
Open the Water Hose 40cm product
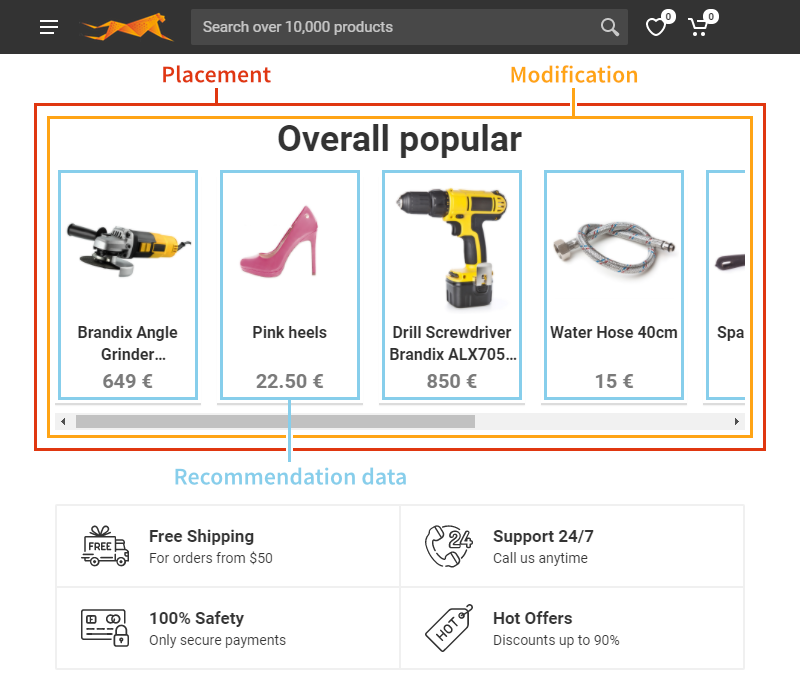point(613,285)
